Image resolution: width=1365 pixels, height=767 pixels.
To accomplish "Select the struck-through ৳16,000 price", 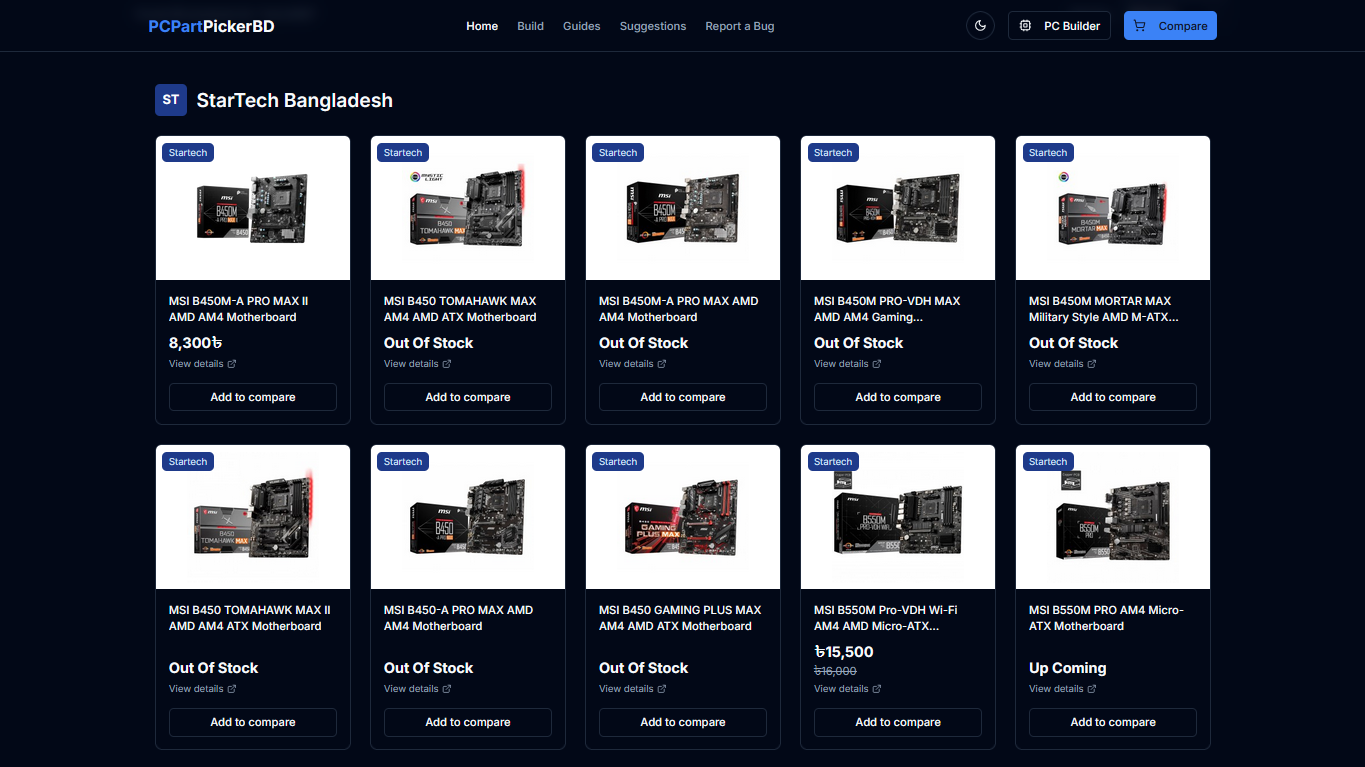I will (835, 671).
